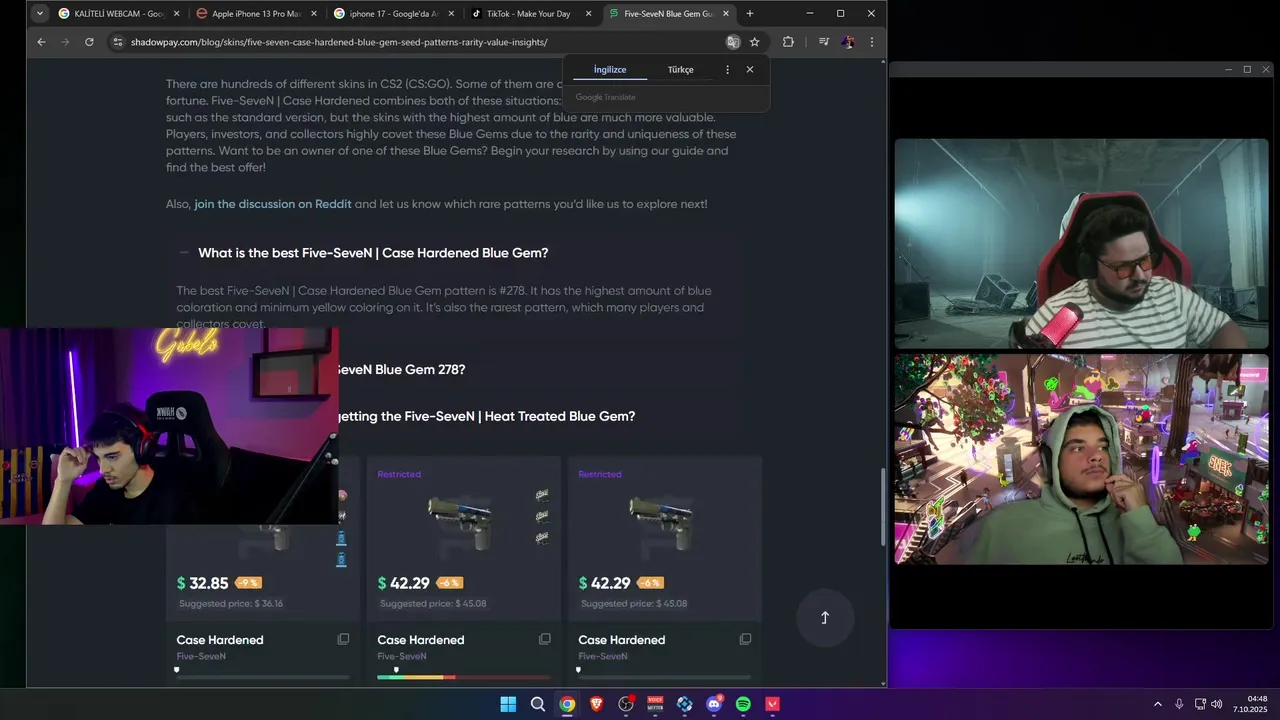The image size is (1280, 720).
Task: Click the top webcam feed in right window
Action: point(1081,243)
